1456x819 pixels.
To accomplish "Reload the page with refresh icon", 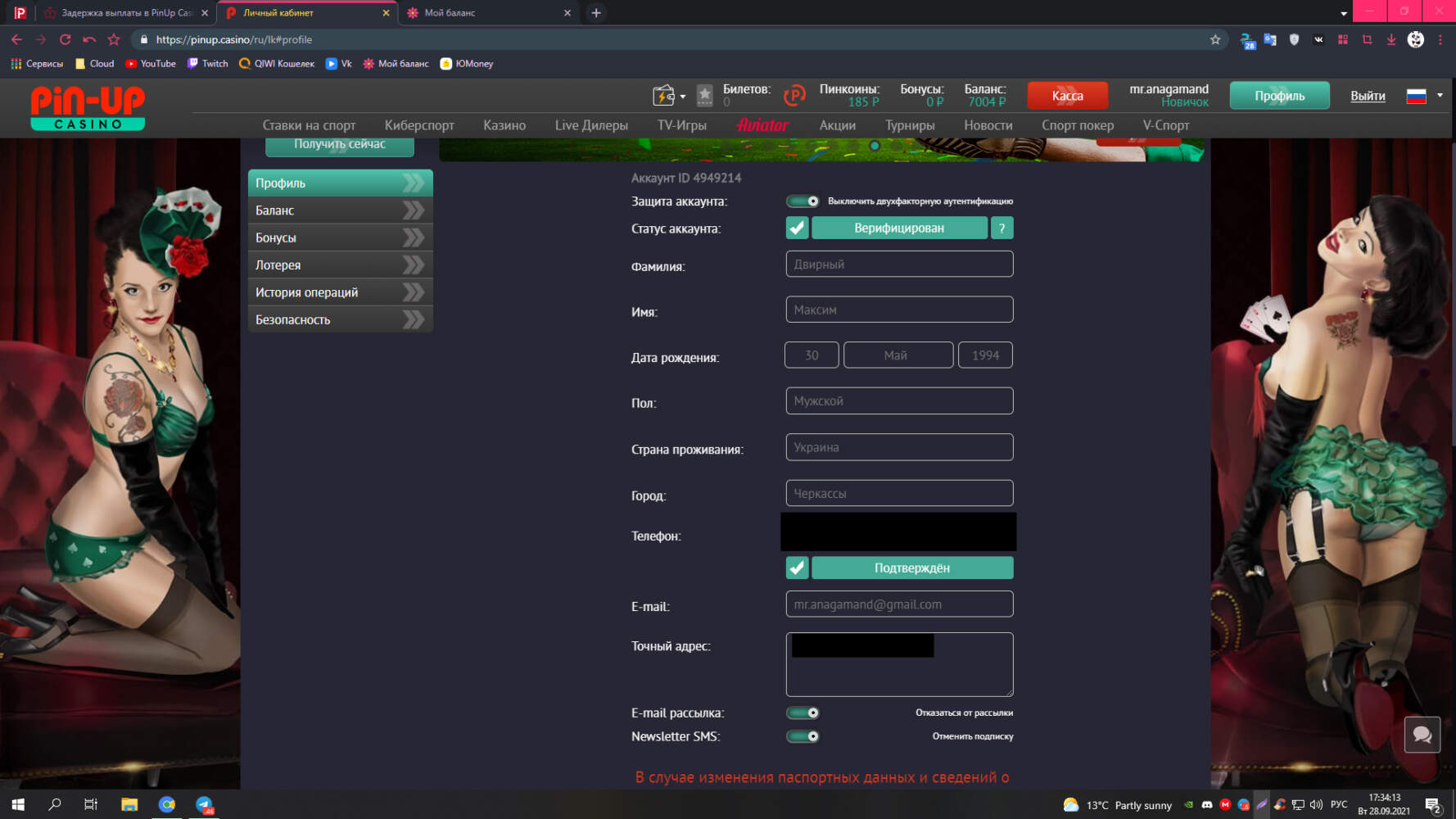I will (x=66, y=39).
